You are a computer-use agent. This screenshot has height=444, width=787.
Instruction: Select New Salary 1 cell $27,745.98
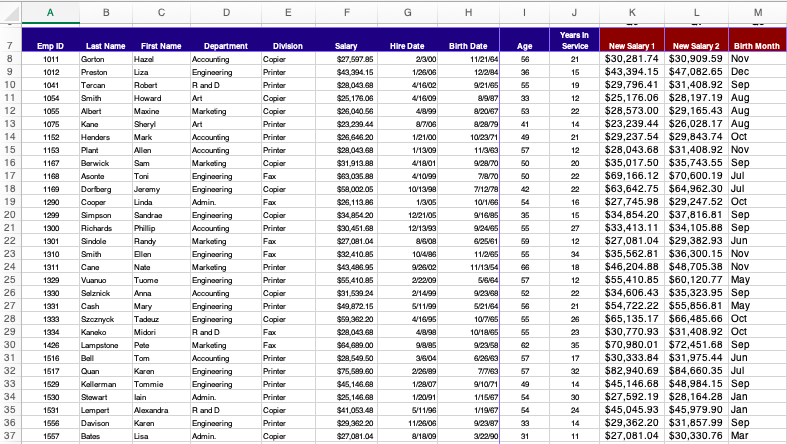pyautogui.click(x=632, y=202)
